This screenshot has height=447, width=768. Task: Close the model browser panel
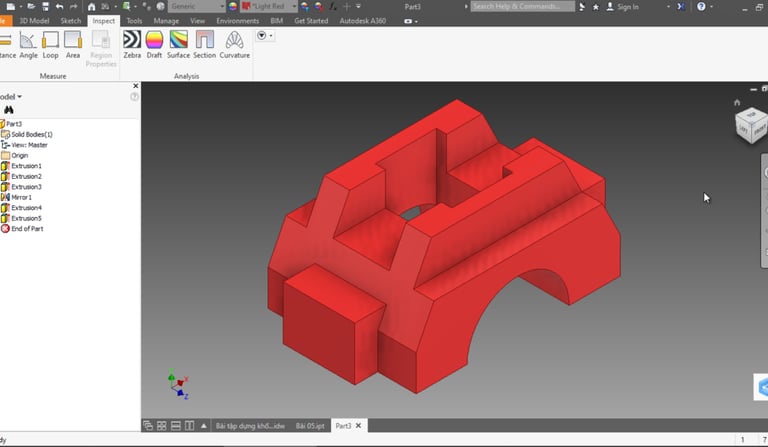tap(136, 86)
